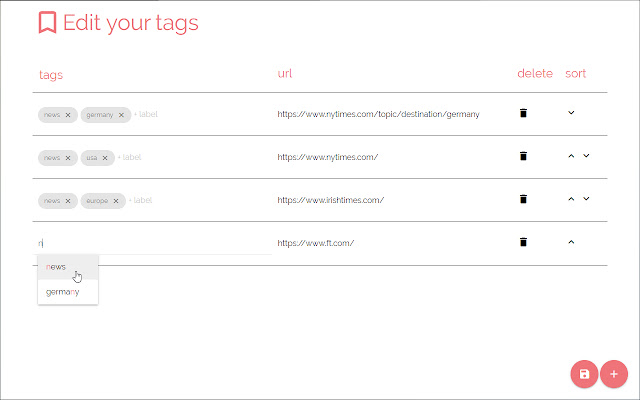The image size is (640, 400).
Task: Delete the irishtimes.com row
Action: [522, 200]
